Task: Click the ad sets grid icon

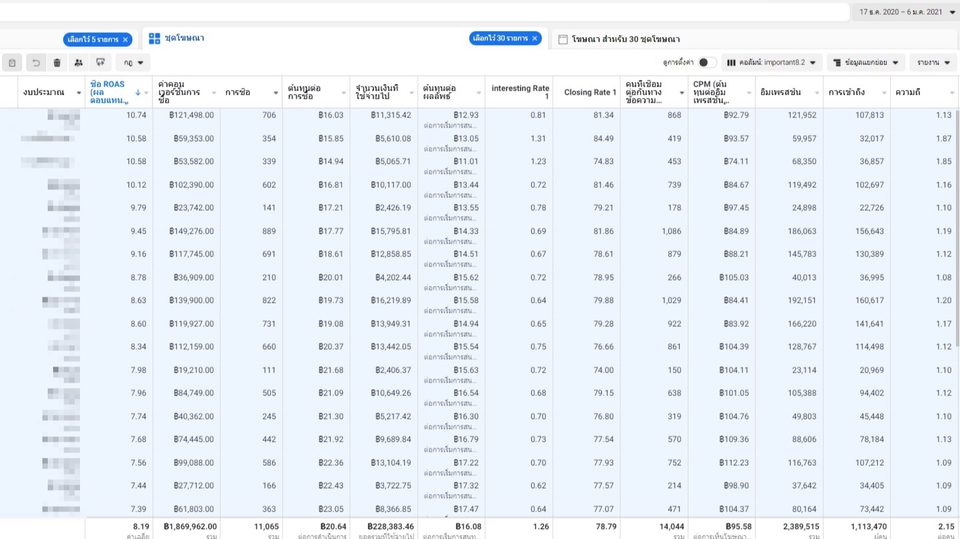Action: [154, 38]
